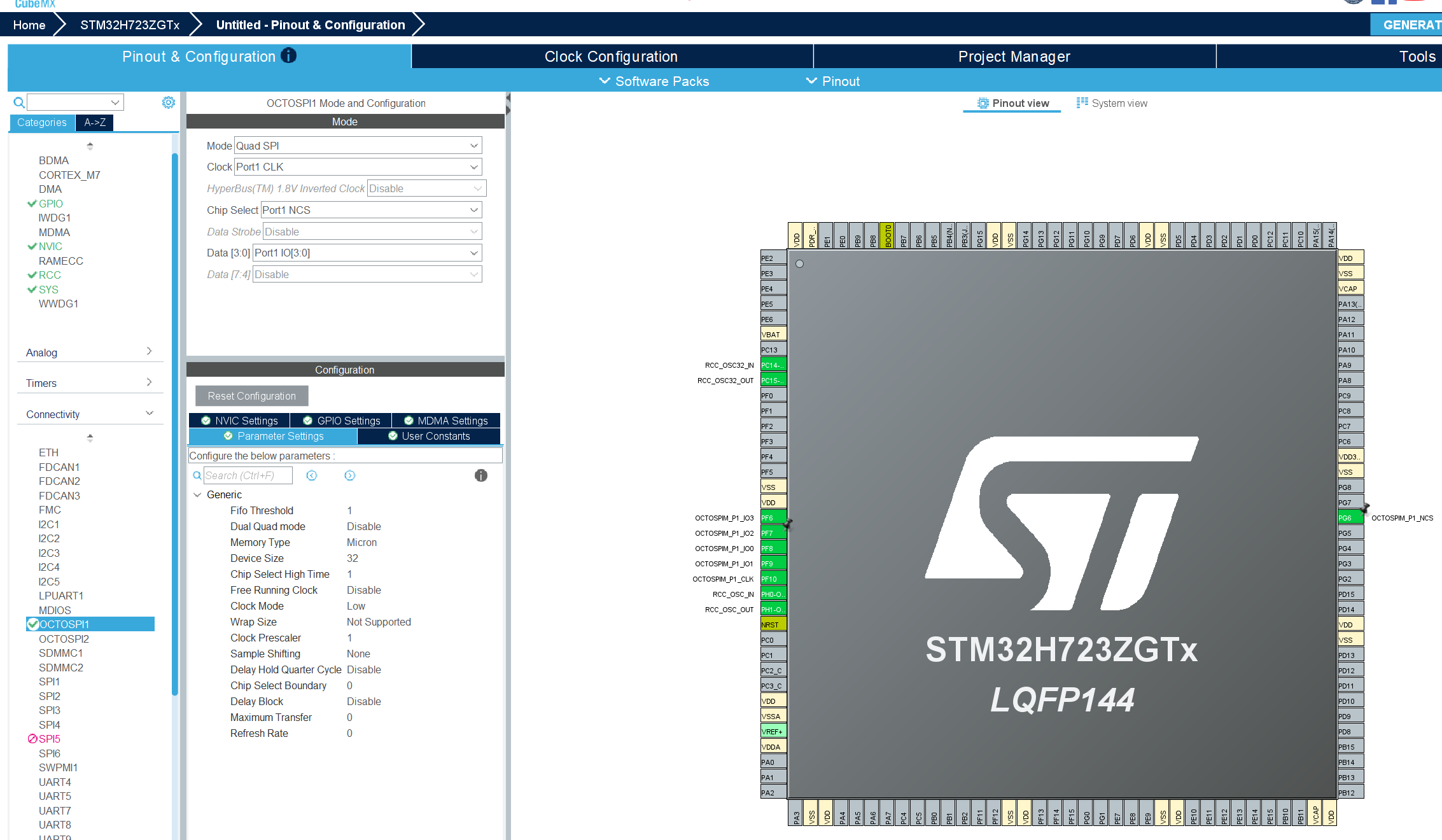The image size is (1442, 840).
Task: Click the Memory Type value Micron
Action: click(x=361, y=542)
